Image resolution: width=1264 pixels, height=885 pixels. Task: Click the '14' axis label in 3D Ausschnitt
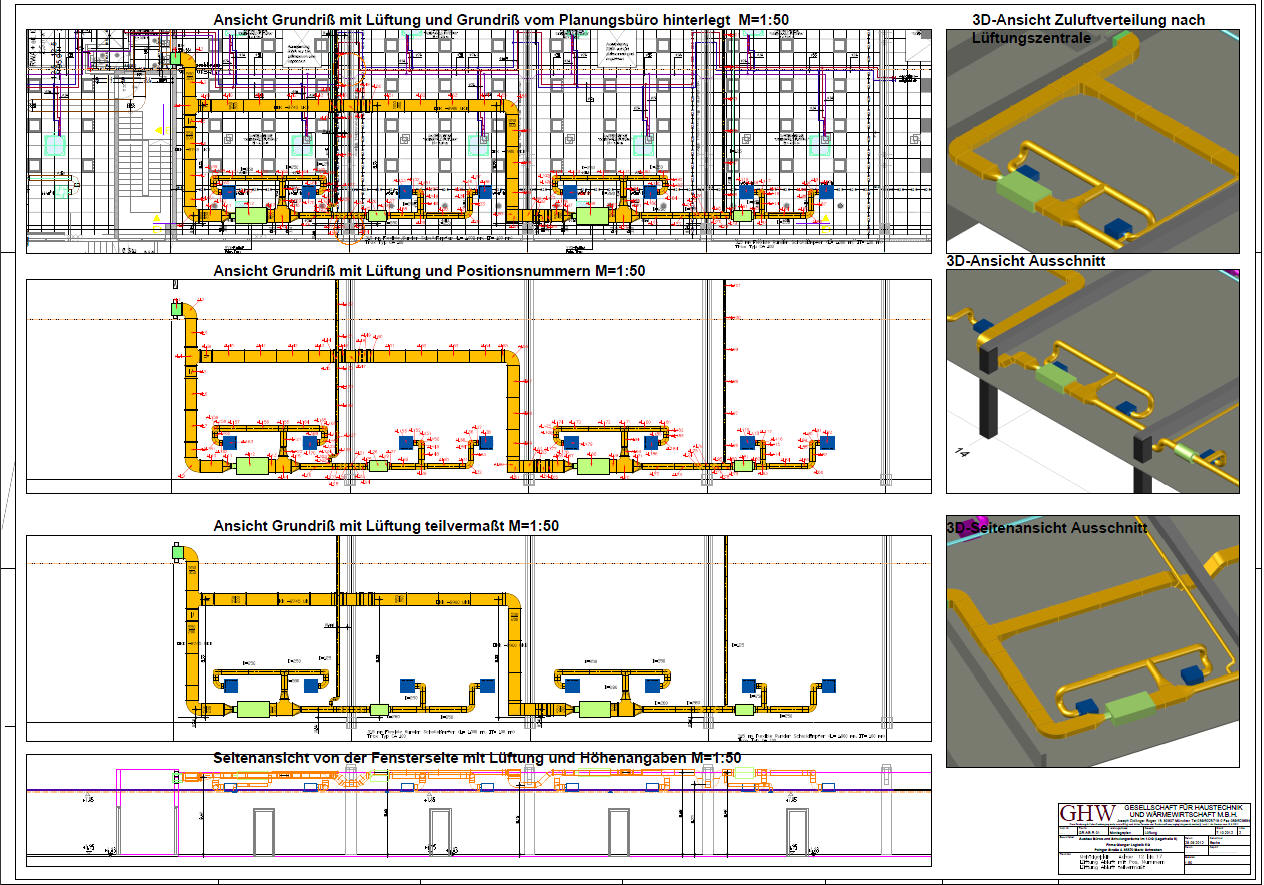(x=963, y=453)
